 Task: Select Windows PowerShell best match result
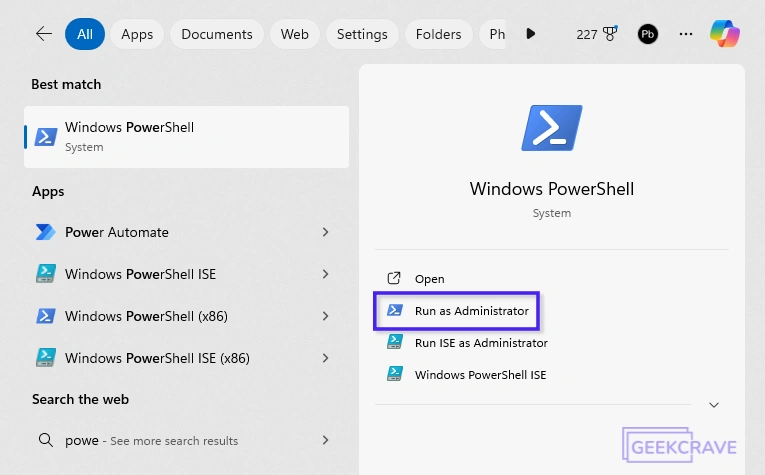point(186,137)
